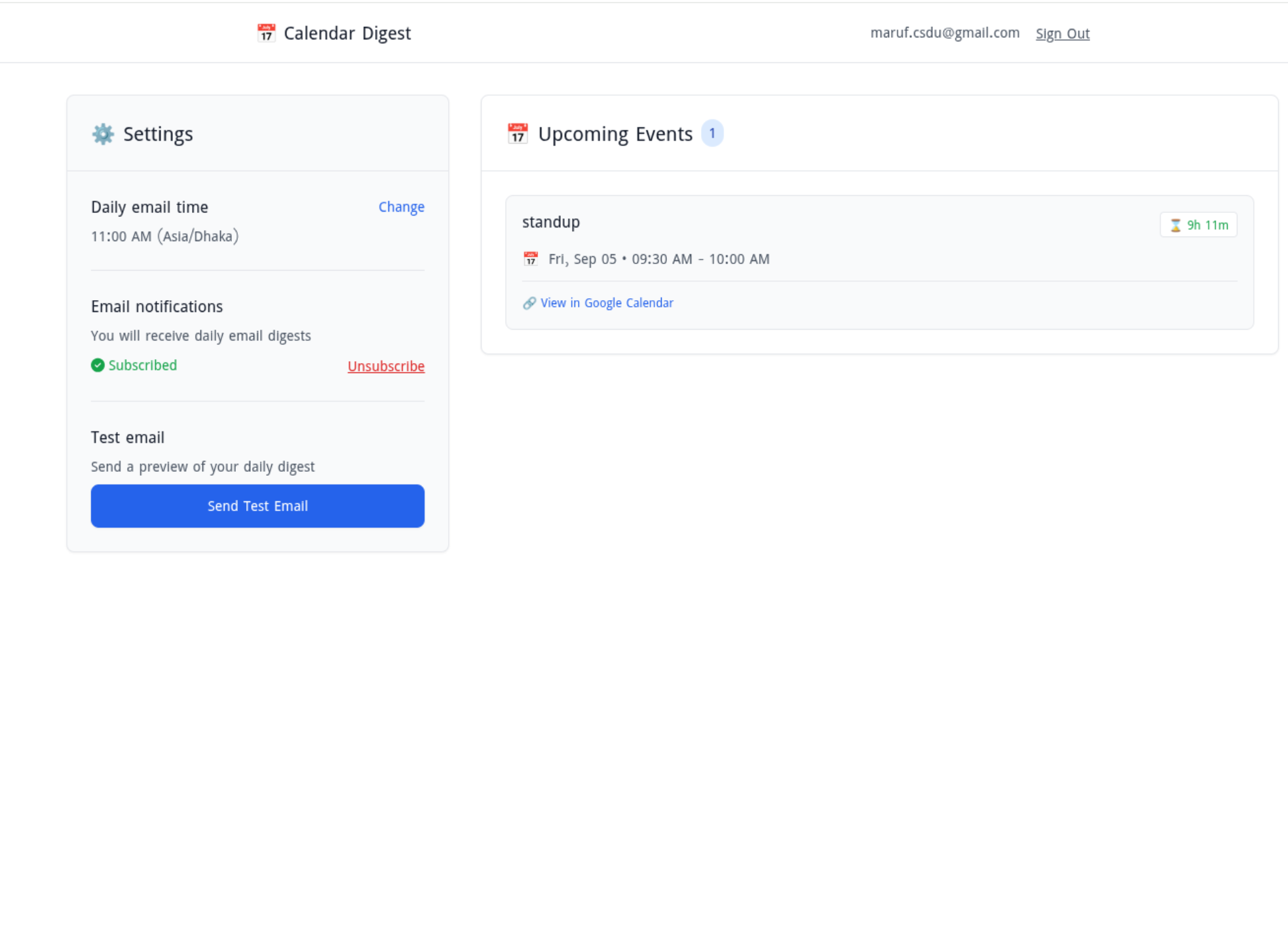This screenshot has width=1288, height=945.
Task: Open View in Google Calendar link
Action: (607, 303)
